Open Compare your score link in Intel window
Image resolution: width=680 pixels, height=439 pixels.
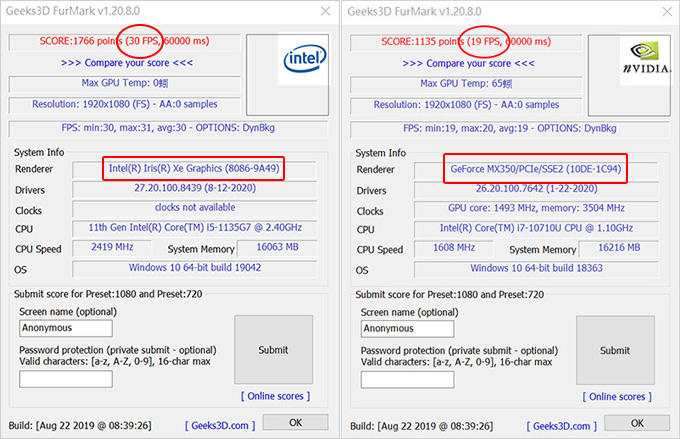[x=127, y=63]
